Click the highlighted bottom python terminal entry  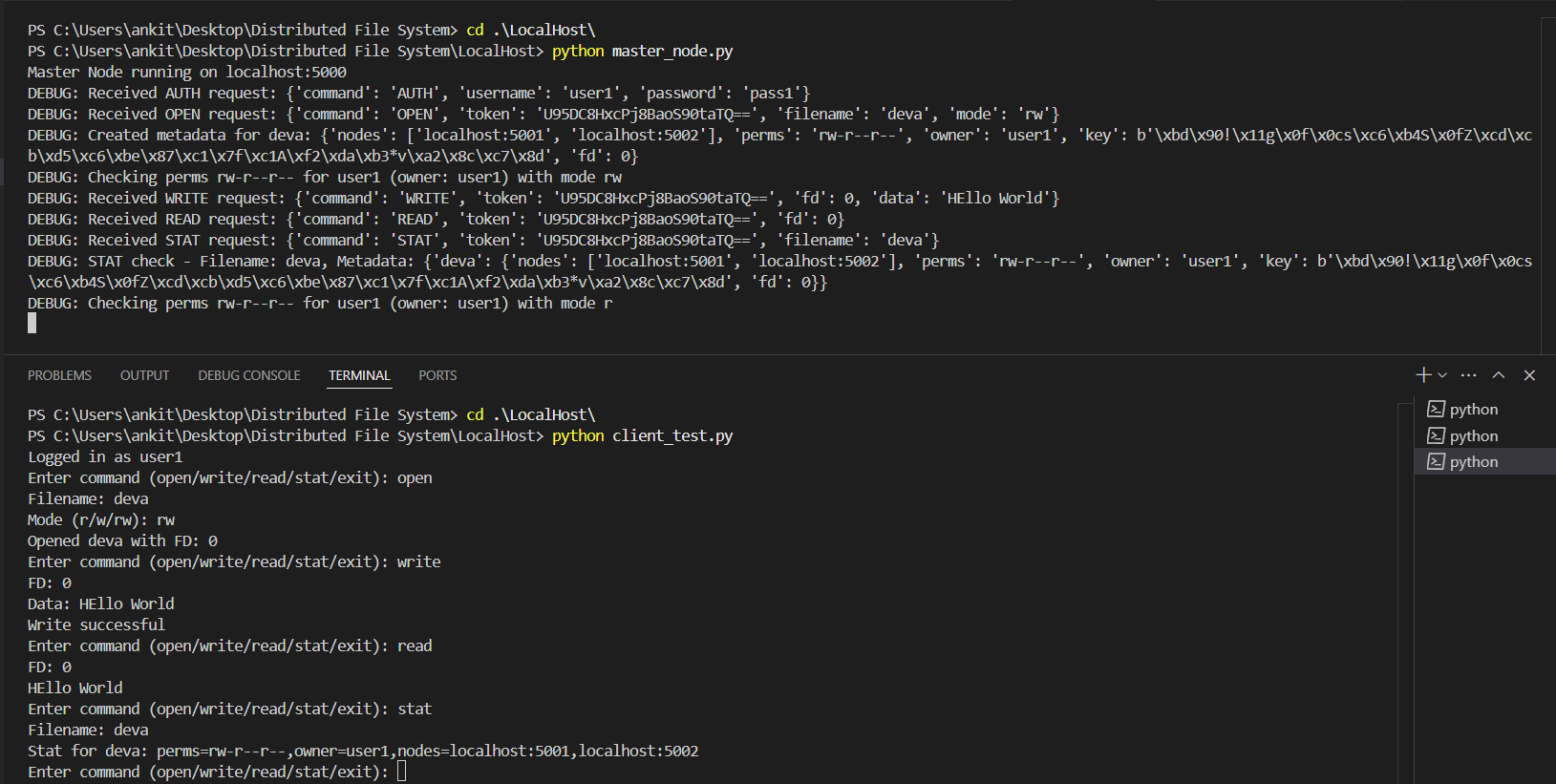click(x=1473, y=462)
